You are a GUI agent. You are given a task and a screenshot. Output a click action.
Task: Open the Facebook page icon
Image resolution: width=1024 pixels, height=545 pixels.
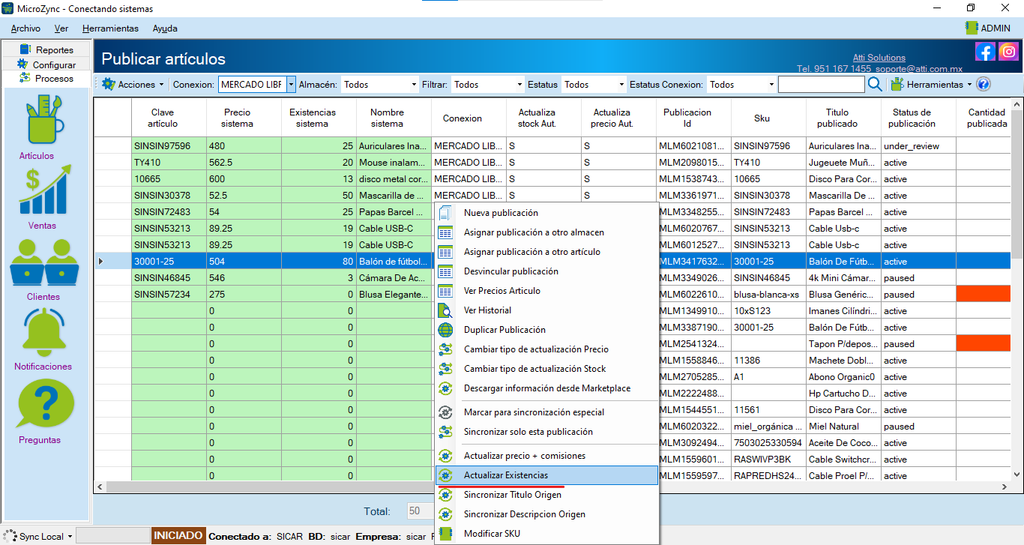[x=985, y=52]
